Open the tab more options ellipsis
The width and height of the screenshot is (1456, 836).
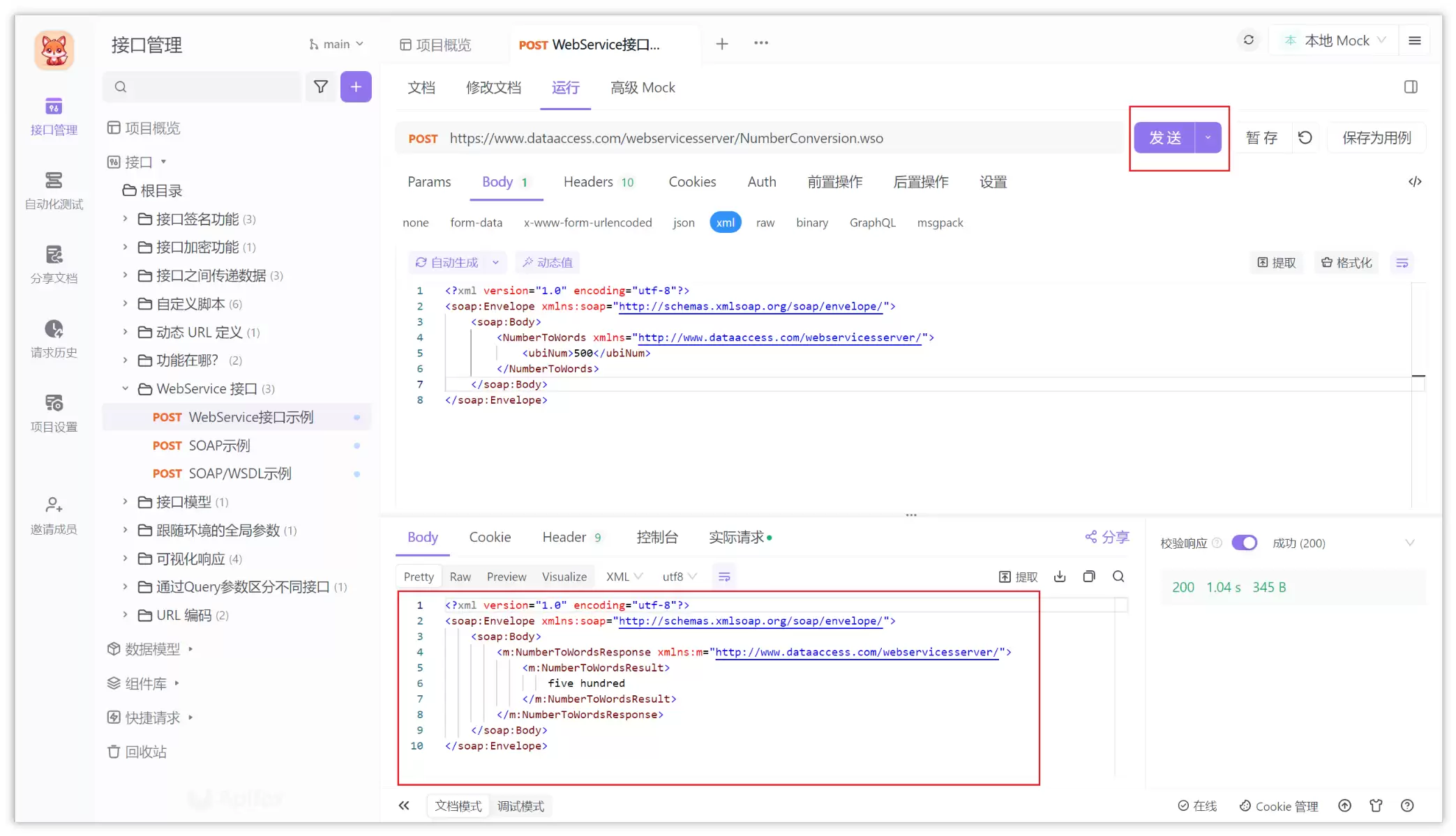tap(761, 43)
